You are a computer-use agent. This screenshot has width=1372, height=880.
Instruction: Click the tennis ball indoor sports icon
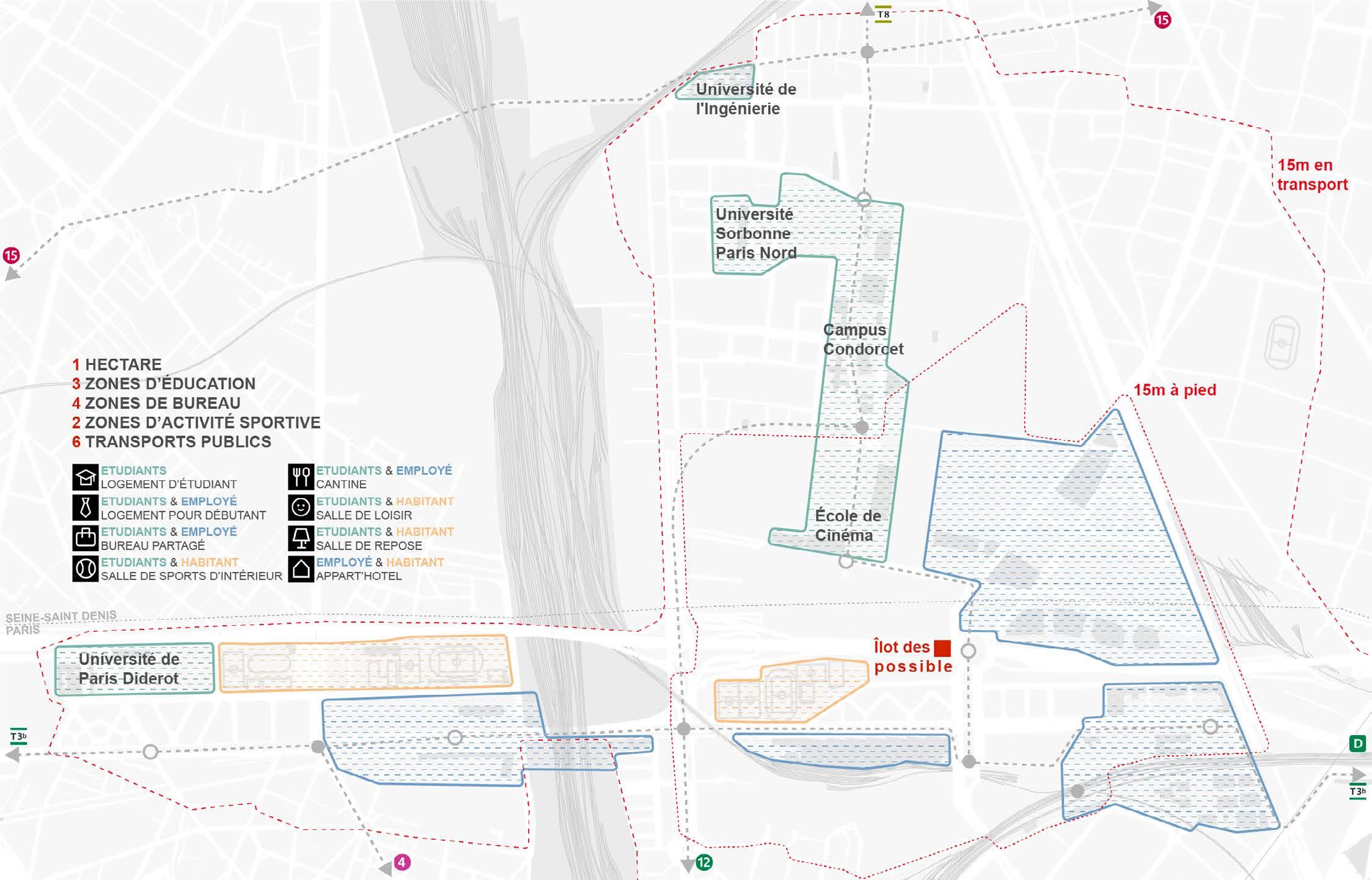[86, 569]
